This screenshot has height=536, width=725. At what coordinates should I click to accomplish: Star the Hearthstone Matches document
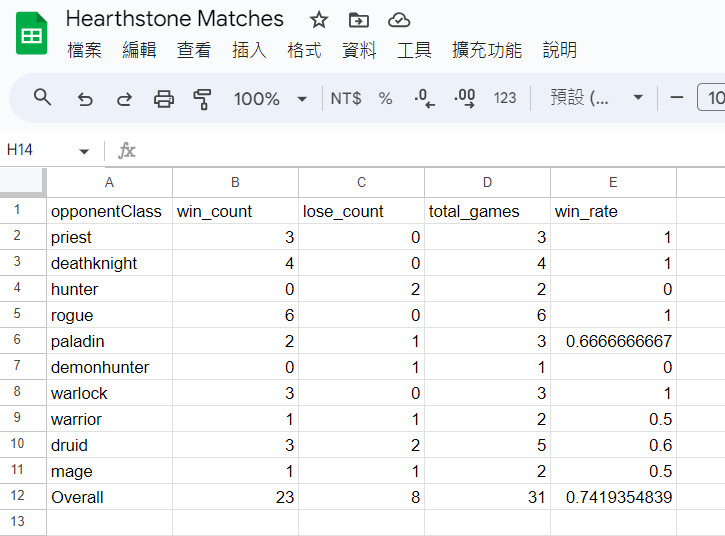[x=319, y=20]
